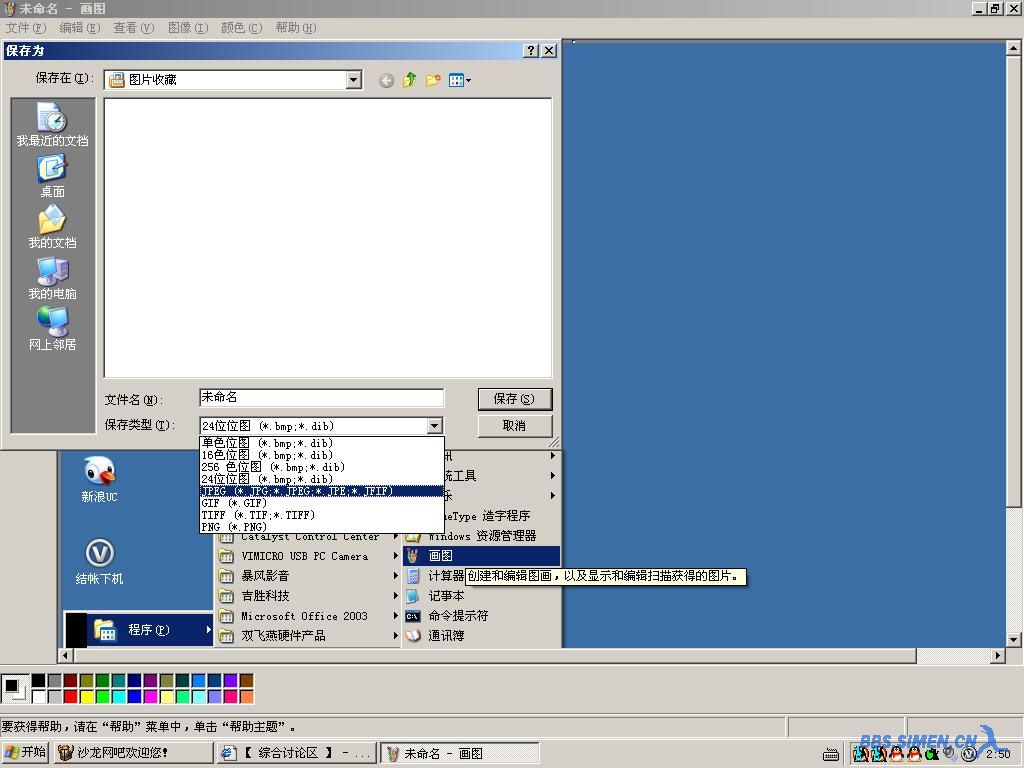Pick the brown color swatch

246,680
